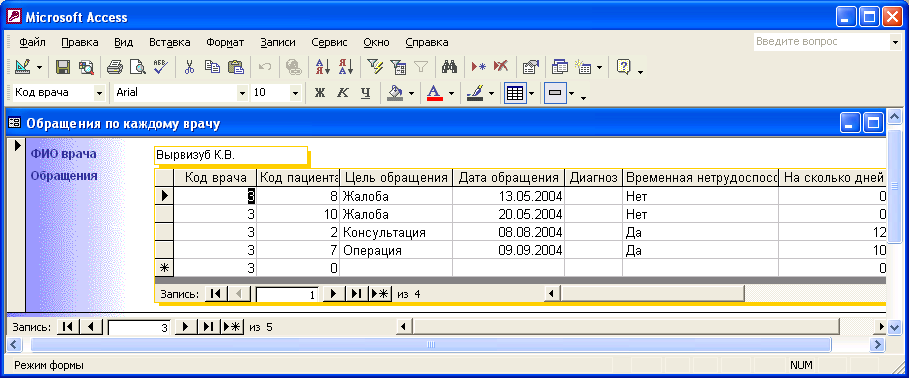Click the Cut scissors icon
This screenshot has width=909, height=378.
pos(189,67)
